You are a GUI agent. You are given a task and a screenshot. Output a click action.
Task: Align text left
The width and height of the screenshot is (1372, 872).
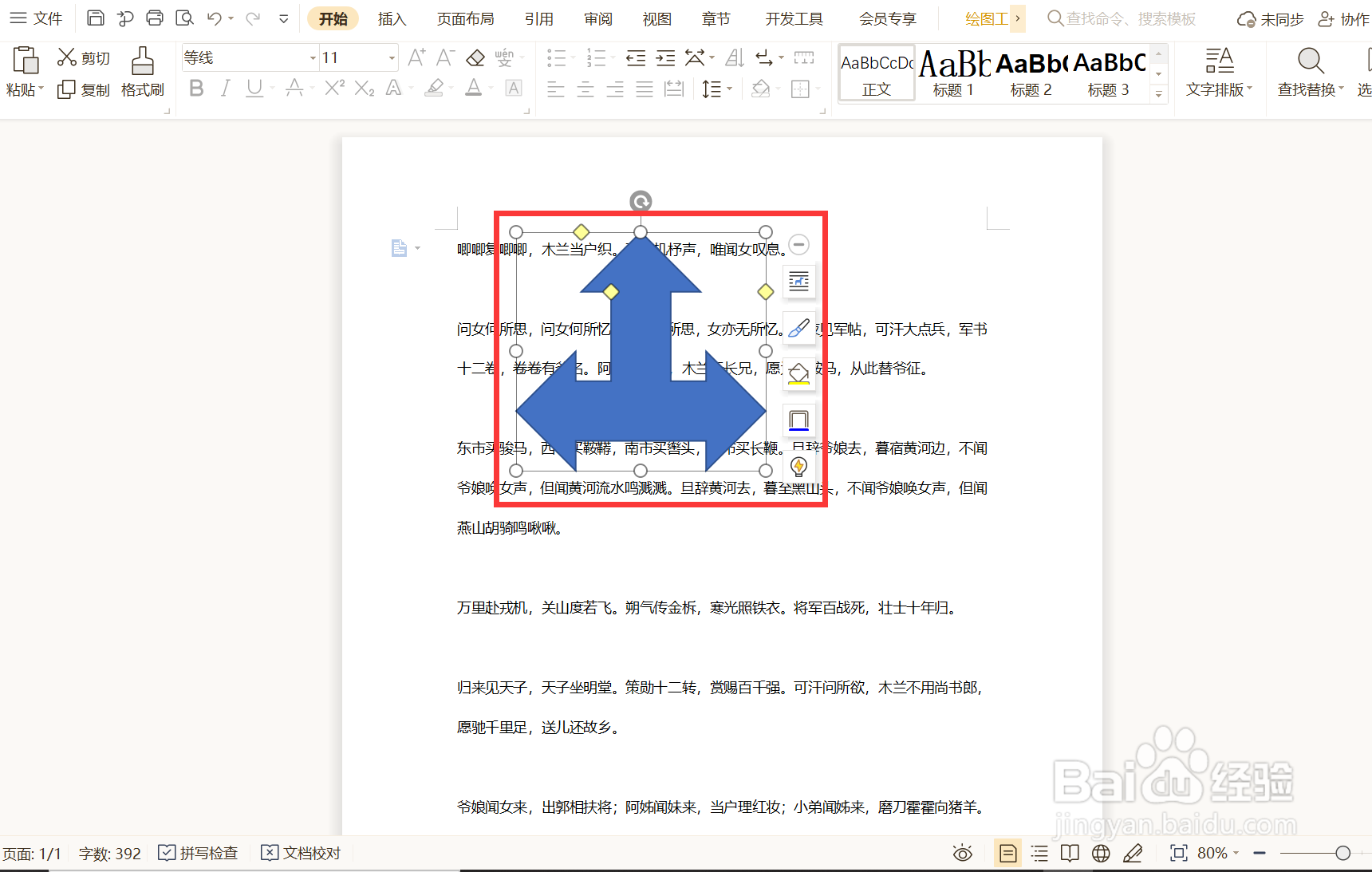tap(556, 89)
